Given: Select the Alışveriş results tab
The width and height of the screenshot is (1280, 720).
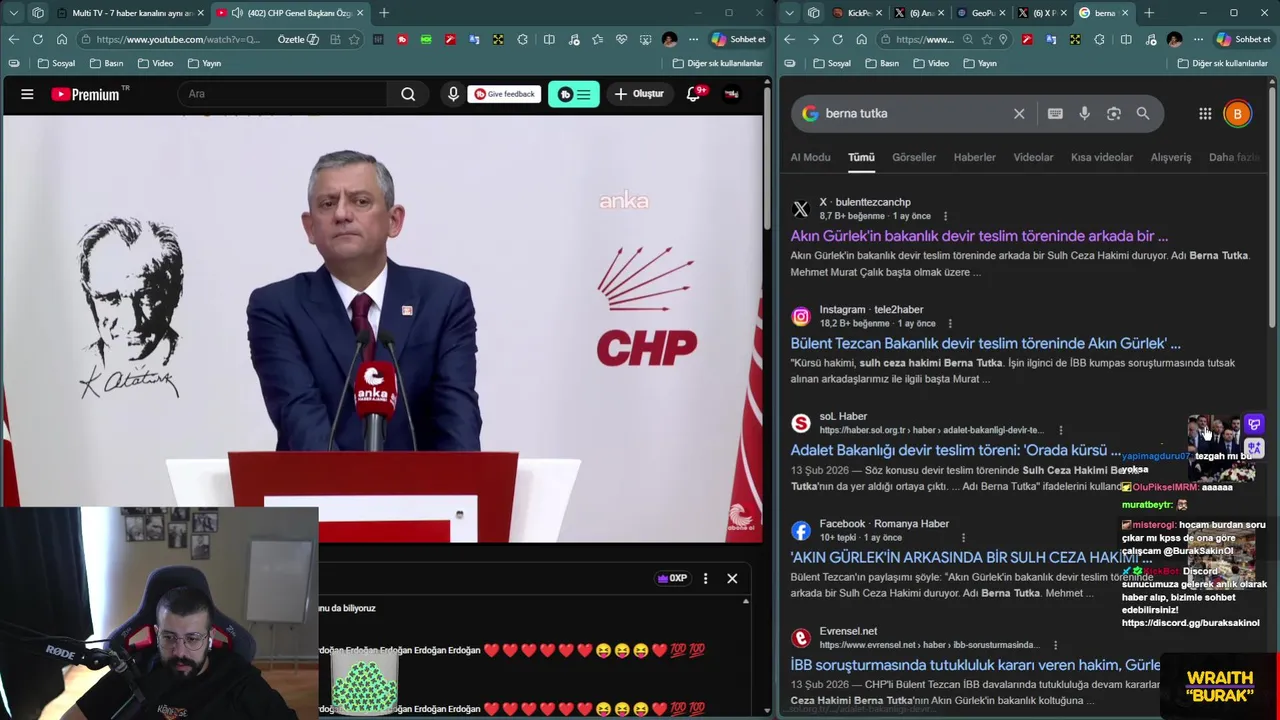Looking at the screenshot, I should tap(1171, 157).
